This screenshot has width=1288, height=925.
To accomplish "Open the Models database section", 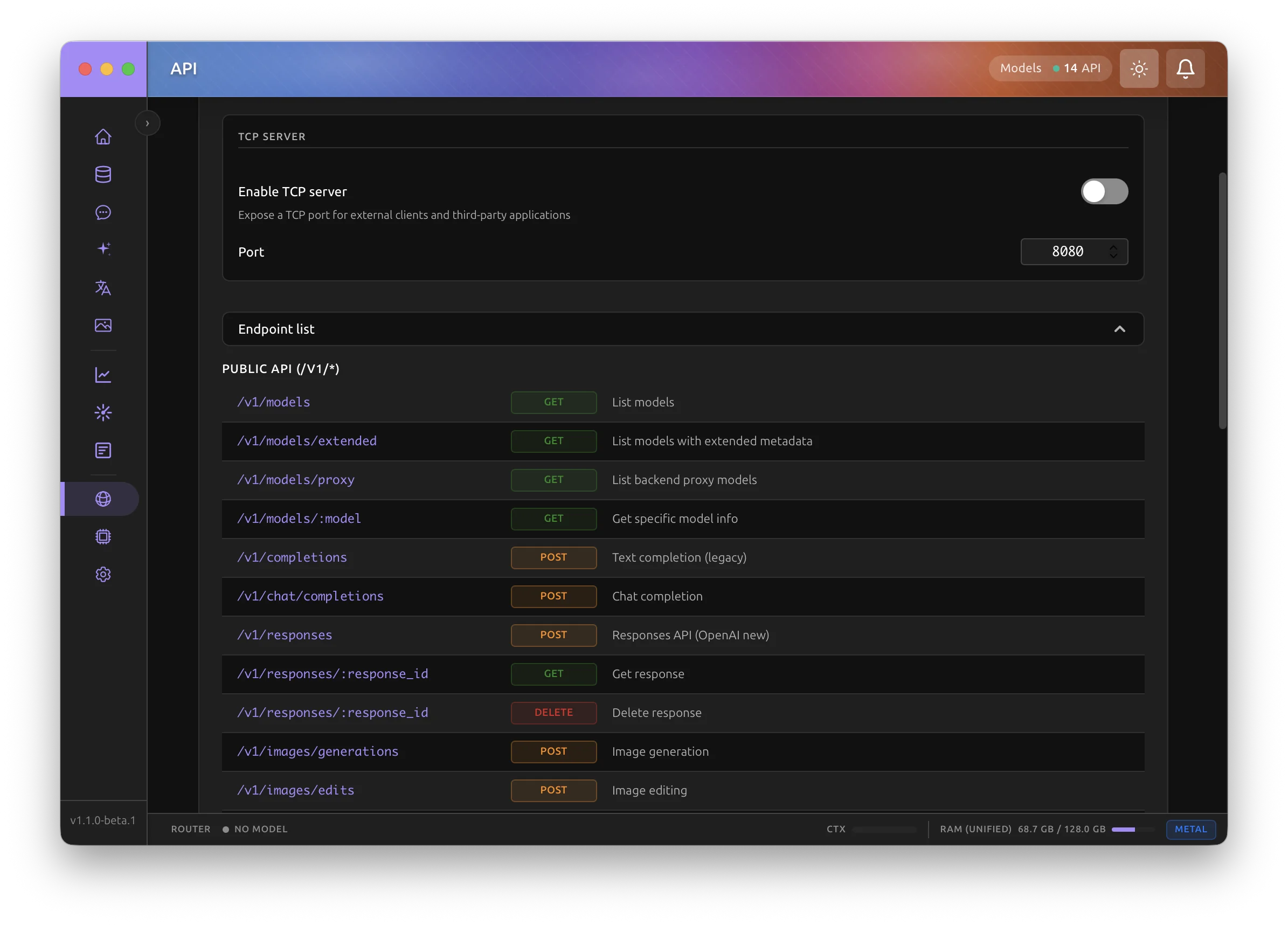I will [x=103, y=175].
